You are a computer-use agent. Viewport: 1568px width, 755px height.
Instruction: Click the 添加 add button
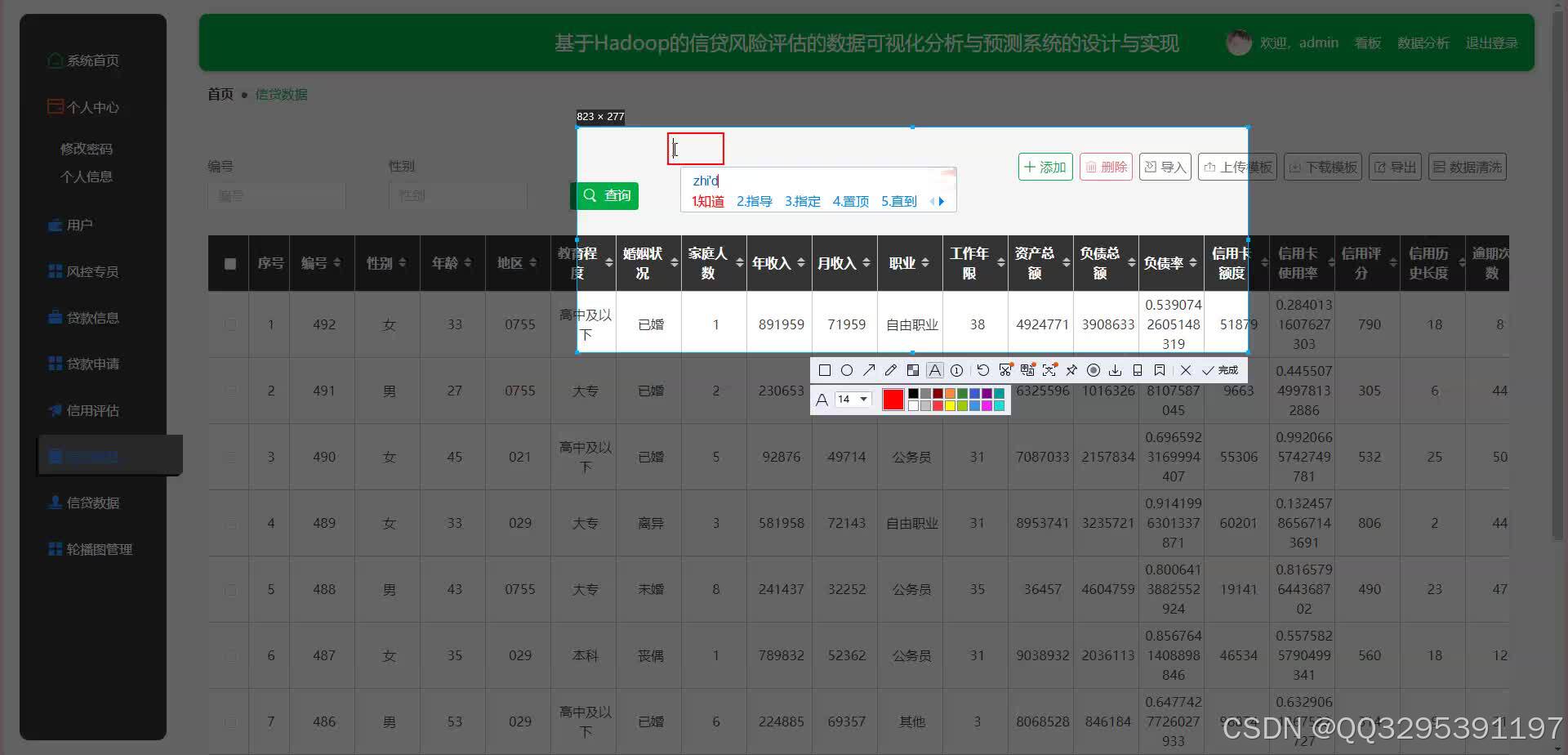(x=1045, y=166)
